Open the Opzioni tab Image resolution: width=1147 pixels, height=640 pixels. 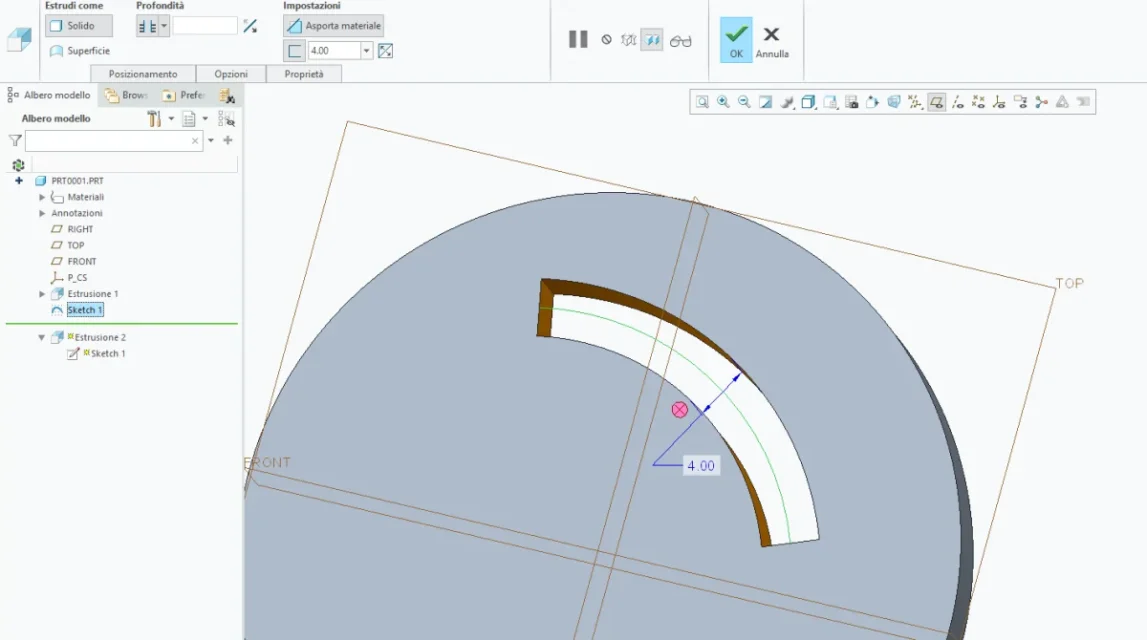(231, 74)
